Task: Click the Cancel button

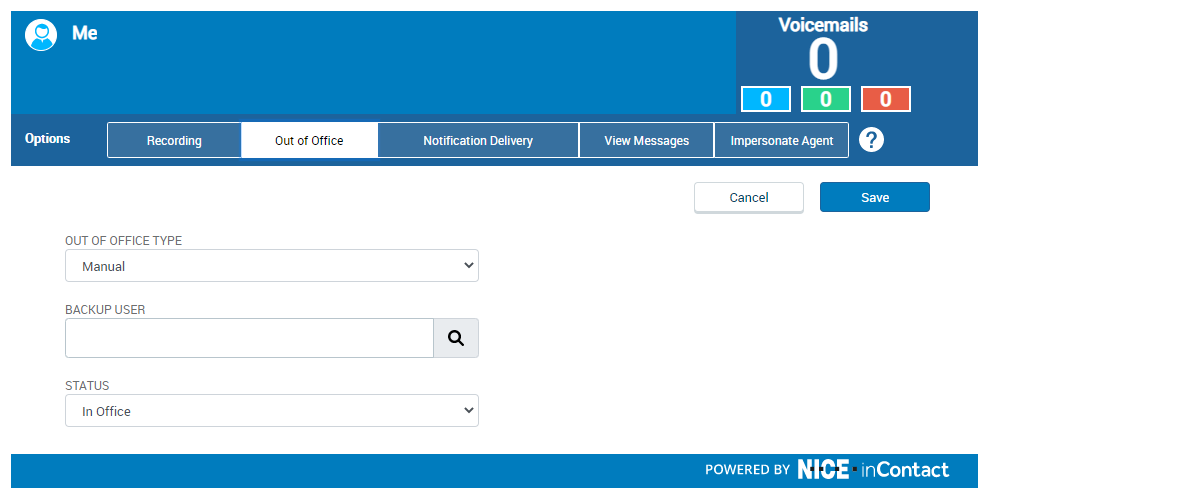Action: 749,198
